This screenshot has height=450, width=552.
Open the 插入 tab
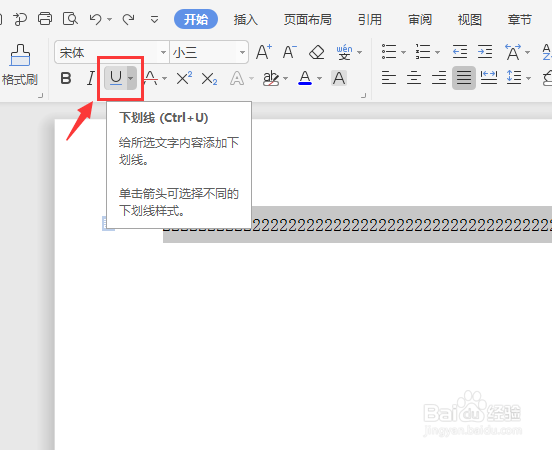(x=245, y=19)
